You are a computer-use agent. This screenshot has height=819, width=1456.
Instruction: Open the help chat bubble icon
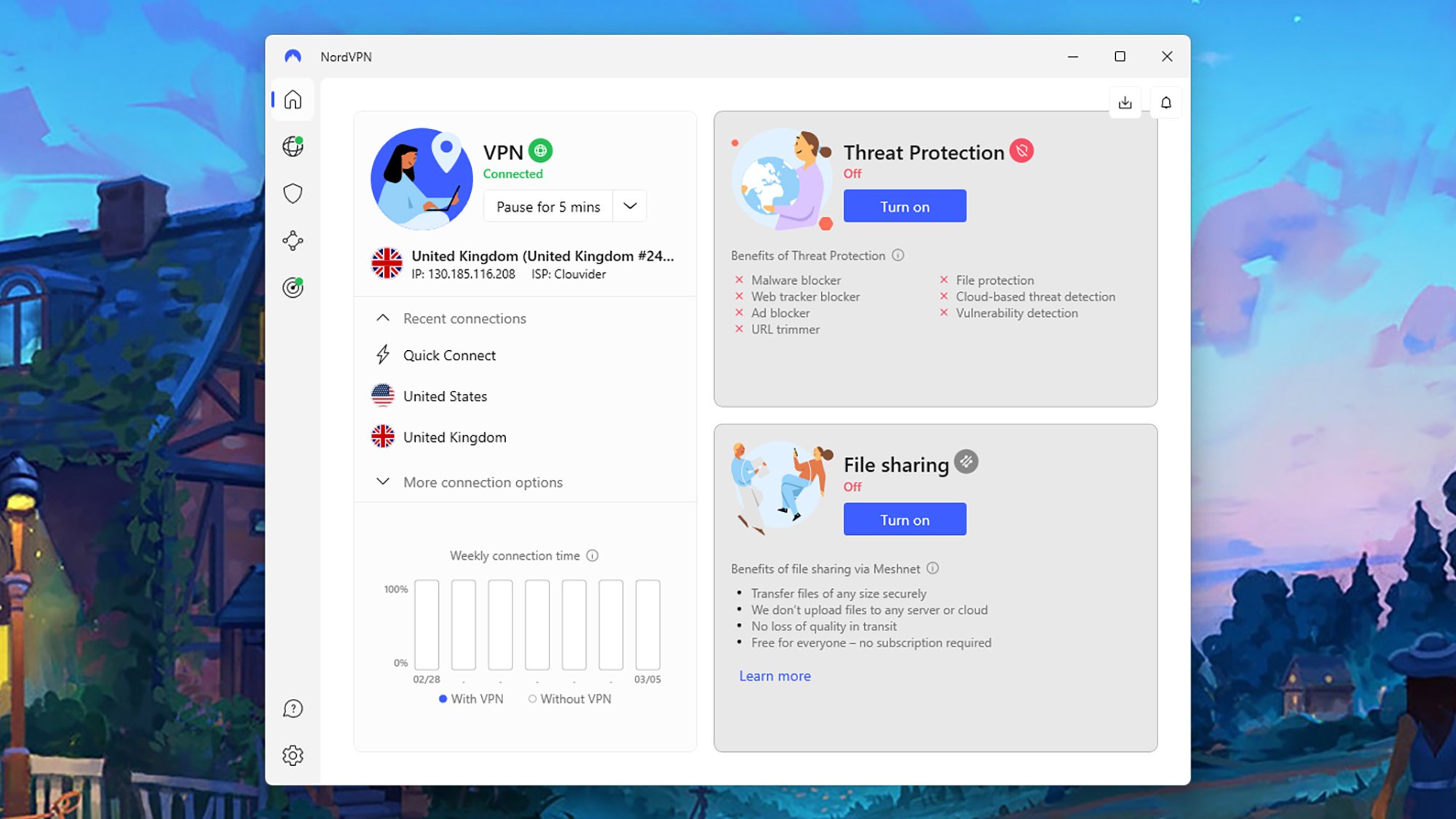click(x=293, y=708)
